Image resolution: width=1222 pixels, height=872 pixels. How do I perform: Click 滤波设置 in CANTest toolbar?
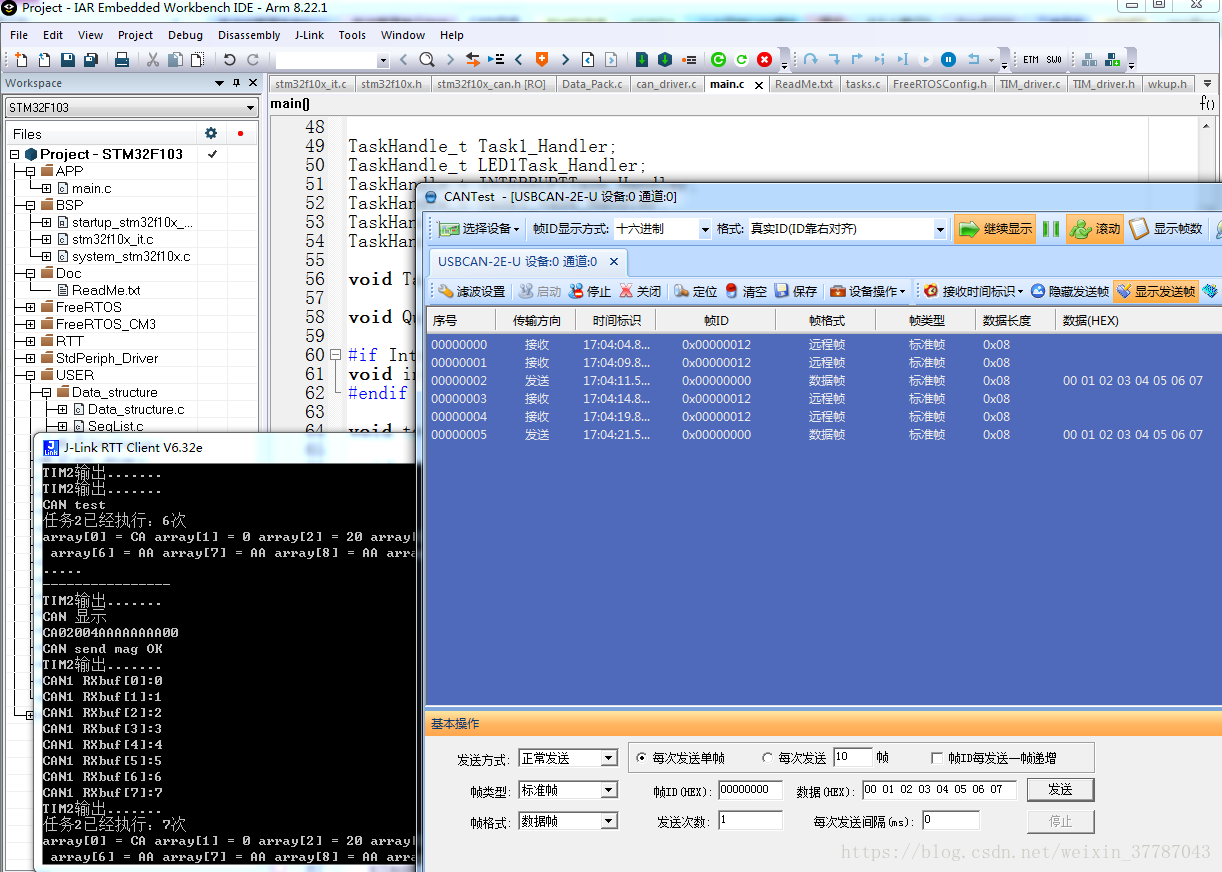471,291
